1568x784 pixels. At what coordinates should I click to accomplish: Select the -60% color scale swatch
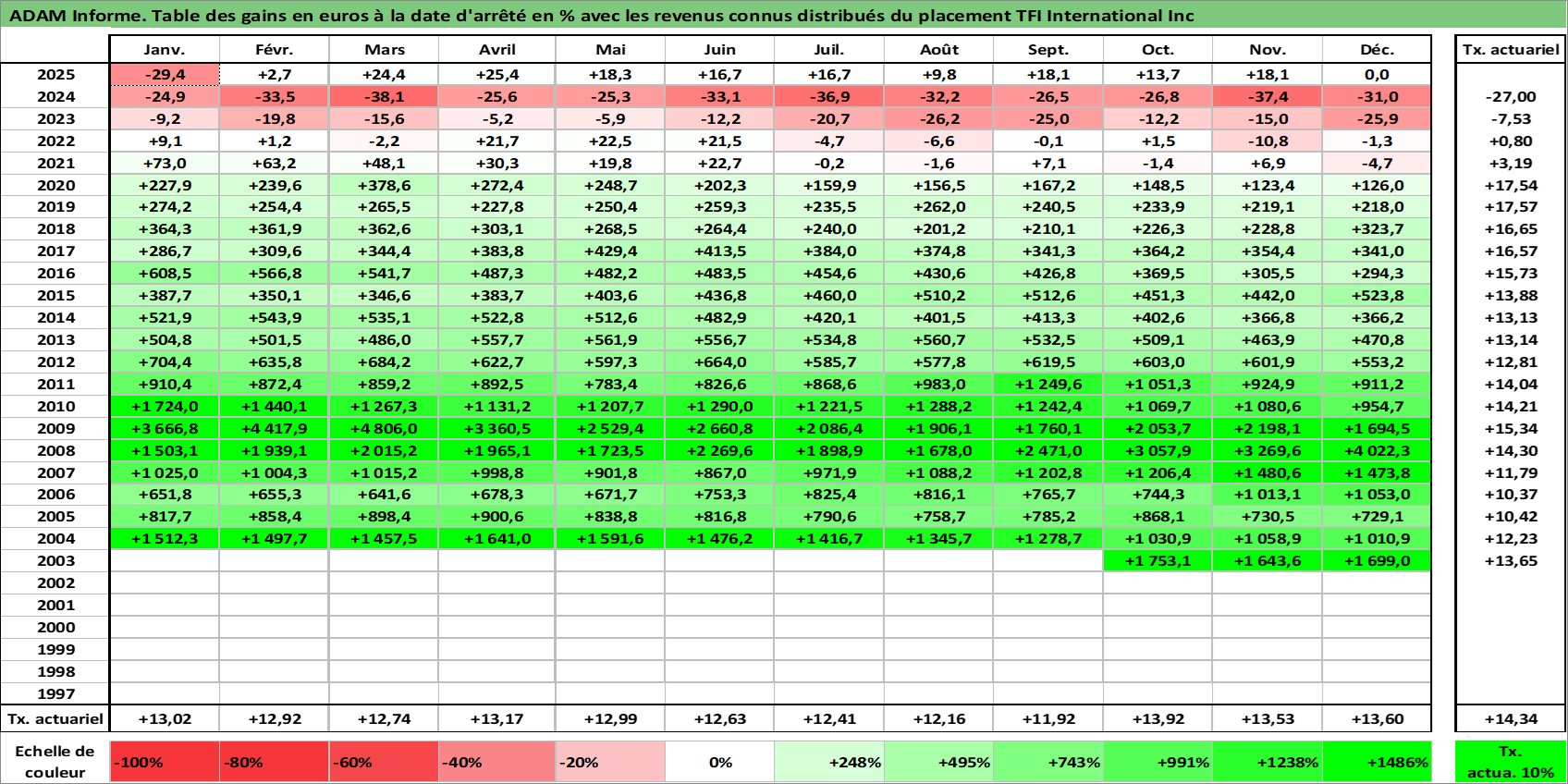(384, 762)
